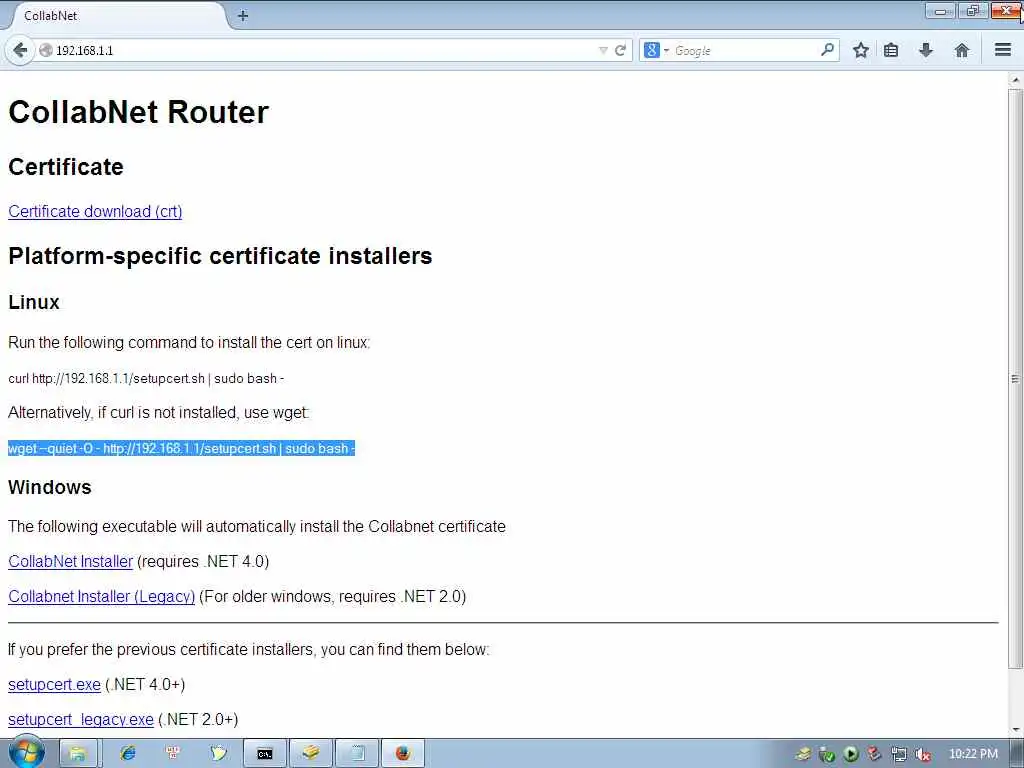Go to the home page icon
Viewport: 1024px width, 768px height.
[x=961, y=50]
